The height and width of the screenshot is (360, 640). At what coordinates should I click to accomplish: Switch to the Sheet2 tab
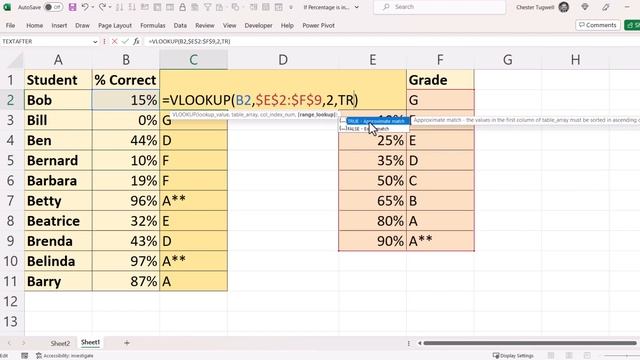[x=60, y=343]
